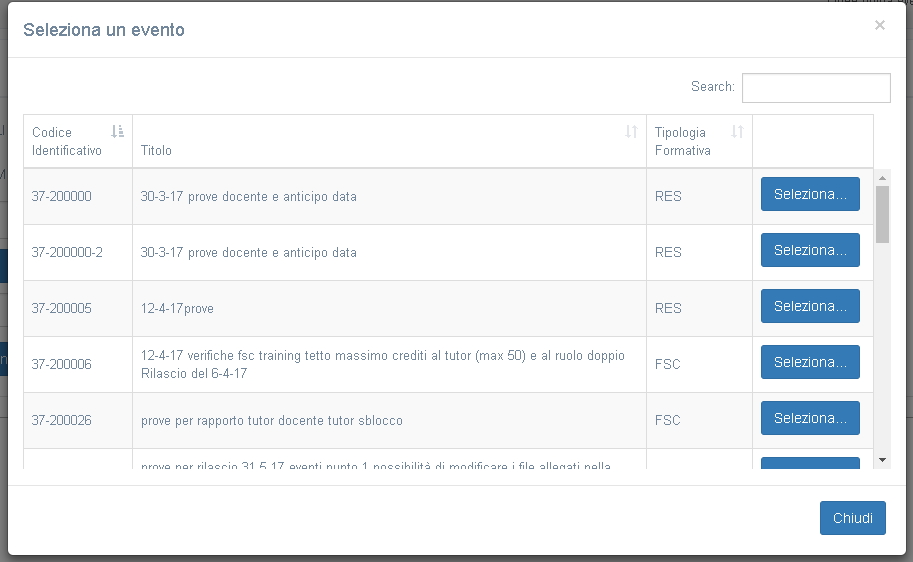The width and height of the screenshot is (913, 562).
Task: Choose Seleziona for event 37-200005
Action: [810, 306]
